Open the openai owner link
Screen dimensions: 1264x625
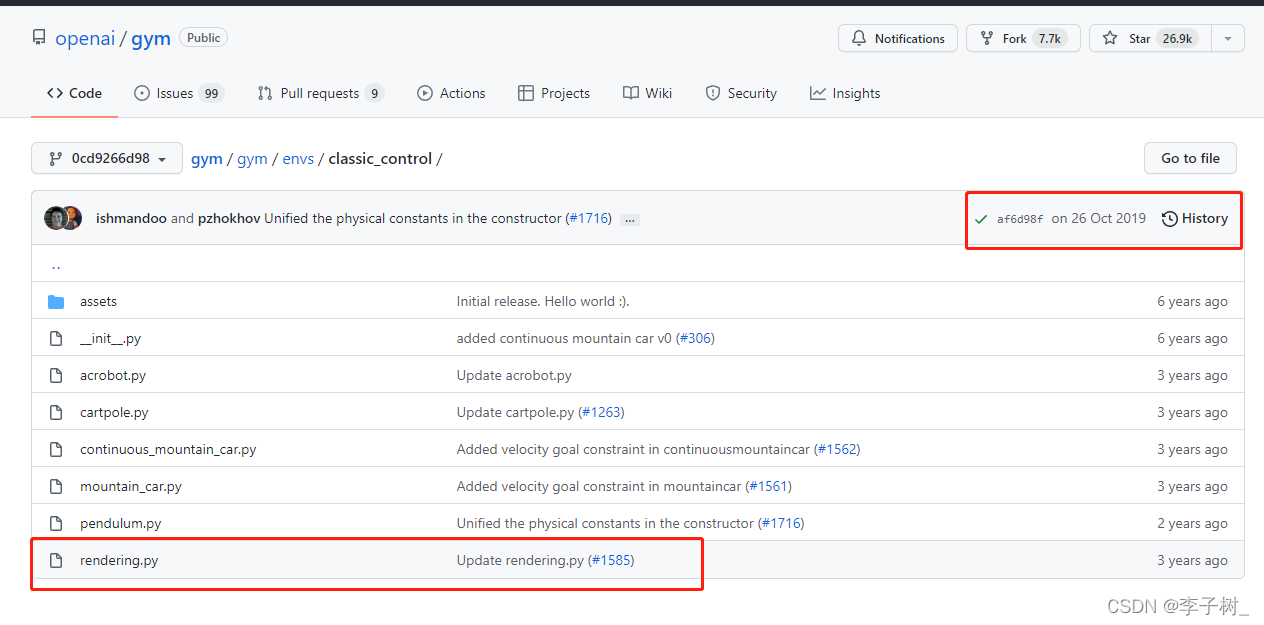pos(85,39)
